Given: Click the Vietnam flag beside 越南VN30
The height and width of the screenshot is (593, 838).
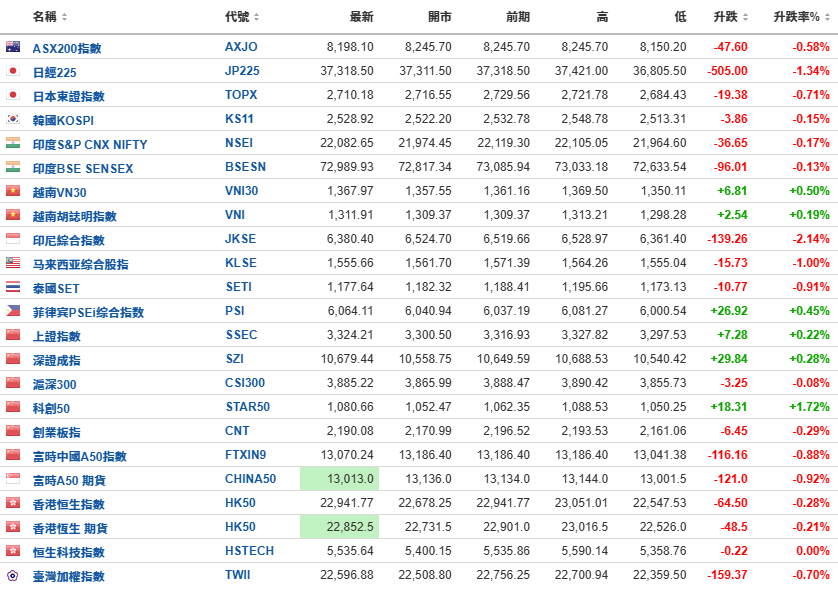Looking at the screenshot, I should coord(13,191).
